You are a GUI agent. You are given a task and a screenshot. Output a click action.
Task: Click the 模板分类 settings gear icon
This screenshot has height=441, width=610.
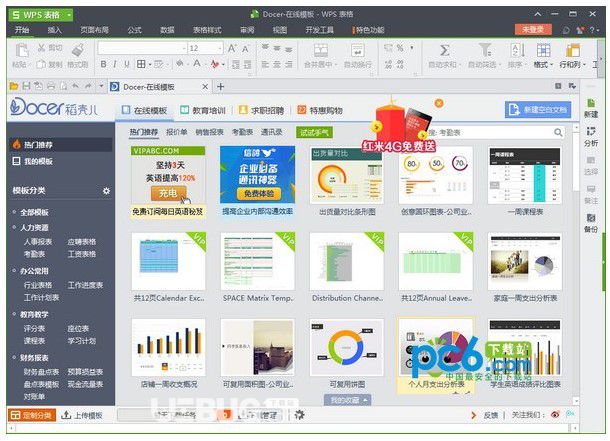coord(106,191)
